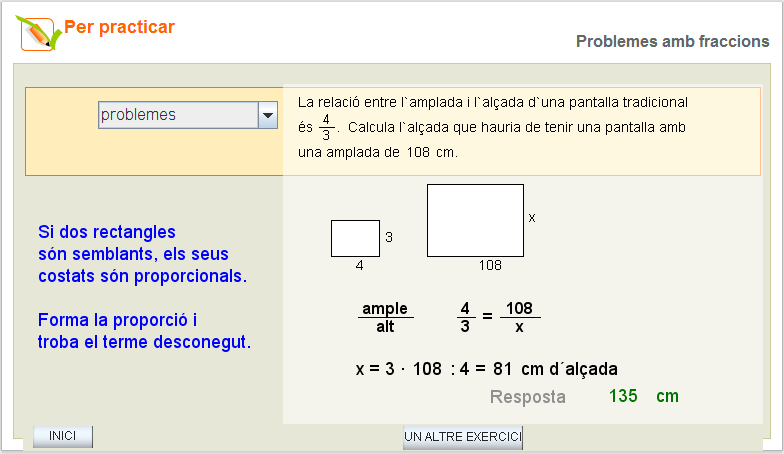
Task: Click the 108 over x fraction
Action: click(519, 317)
